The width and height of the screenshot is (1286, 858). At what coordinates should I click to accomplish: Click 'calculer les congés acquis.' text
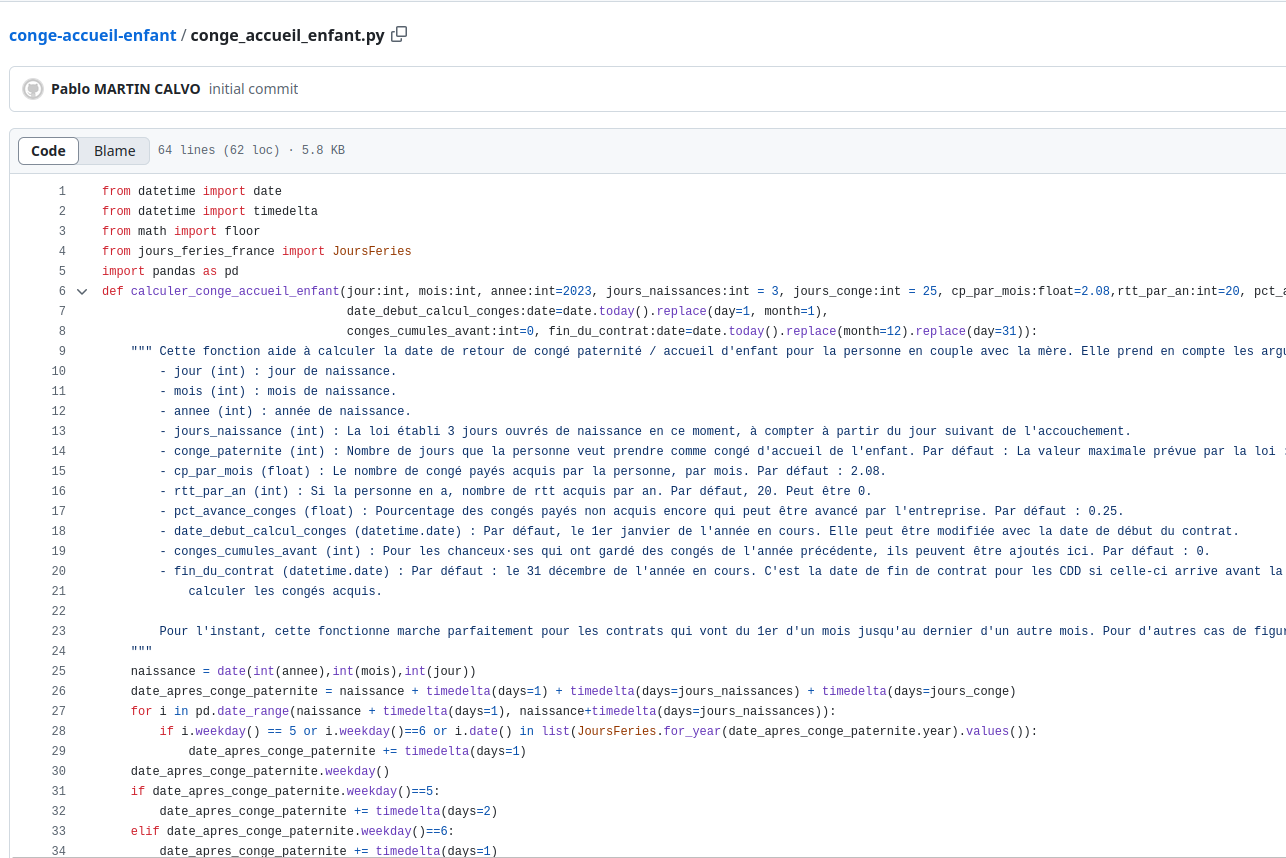pos(285,591)
